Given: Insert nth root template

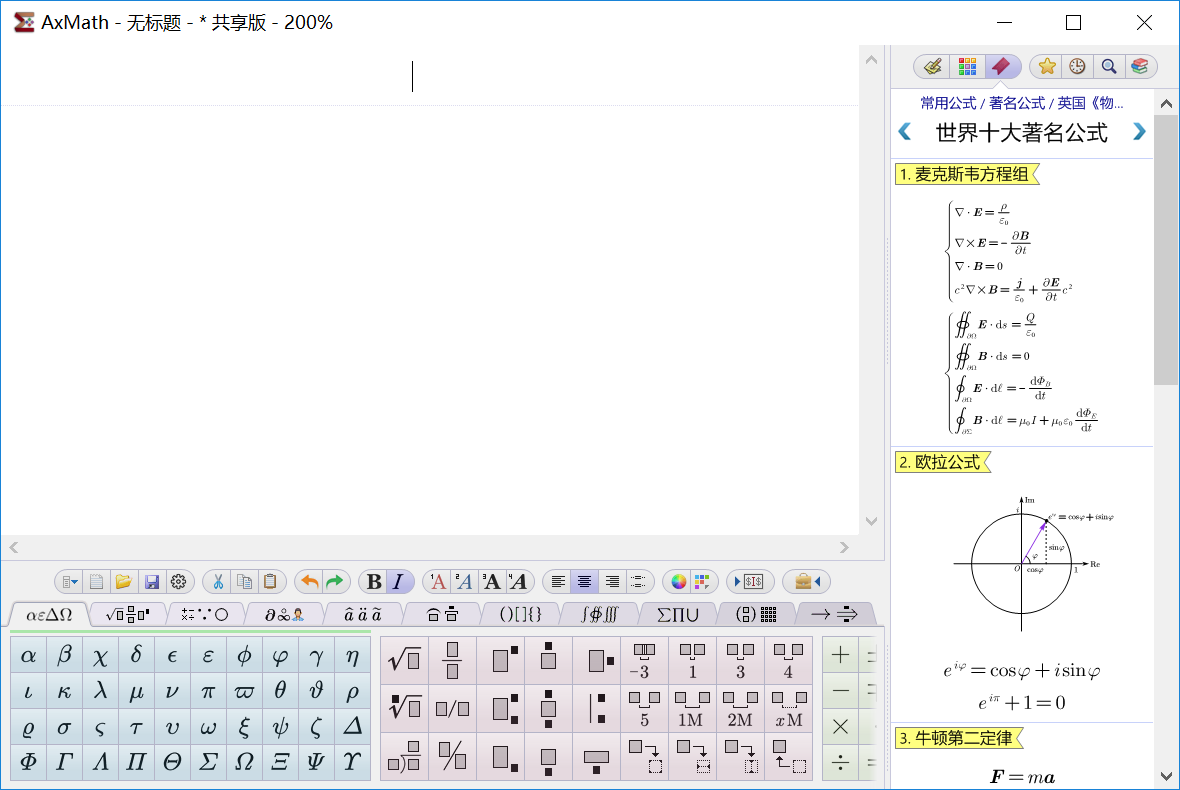Looking at the screenshot, I should click(x=405, y=708).
